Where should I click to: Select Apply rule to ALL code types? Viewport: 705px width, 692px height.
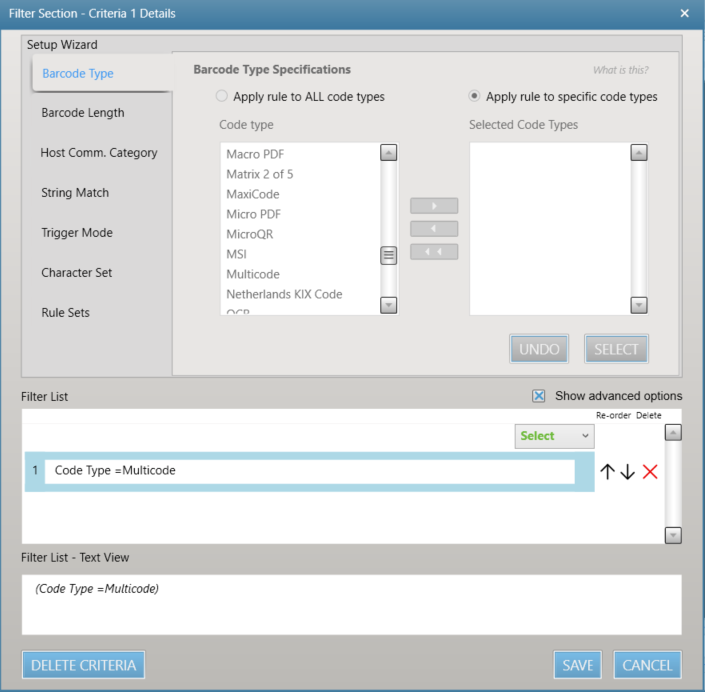tap(222, 97)
